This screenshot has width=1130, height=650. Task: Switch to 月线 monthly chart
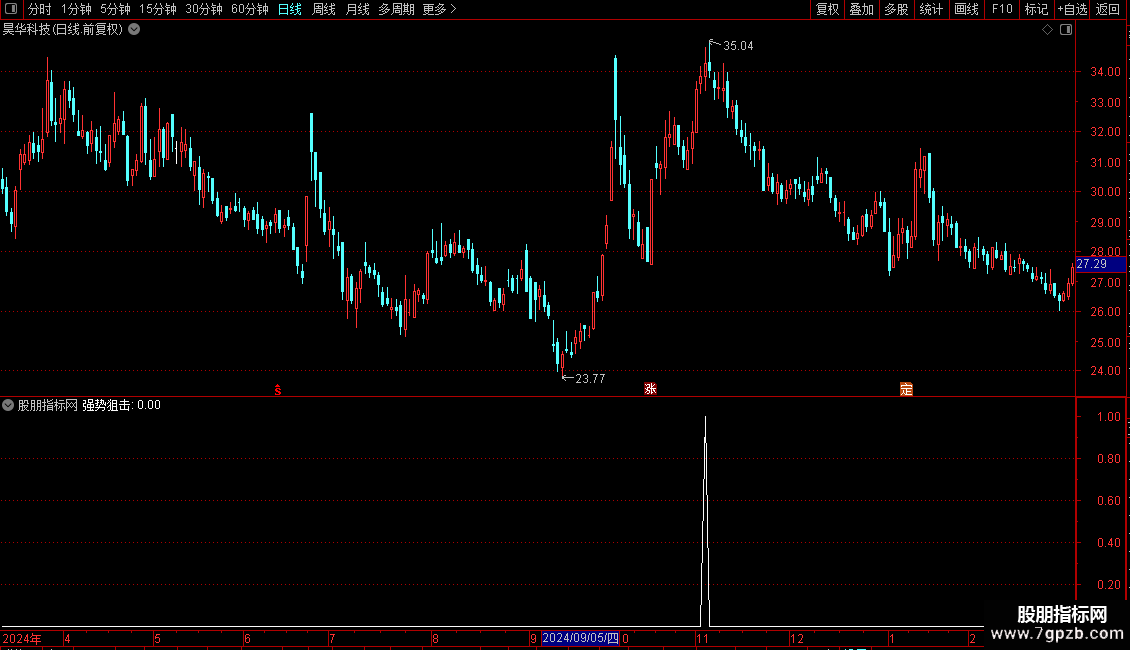(x=357, y=9)
